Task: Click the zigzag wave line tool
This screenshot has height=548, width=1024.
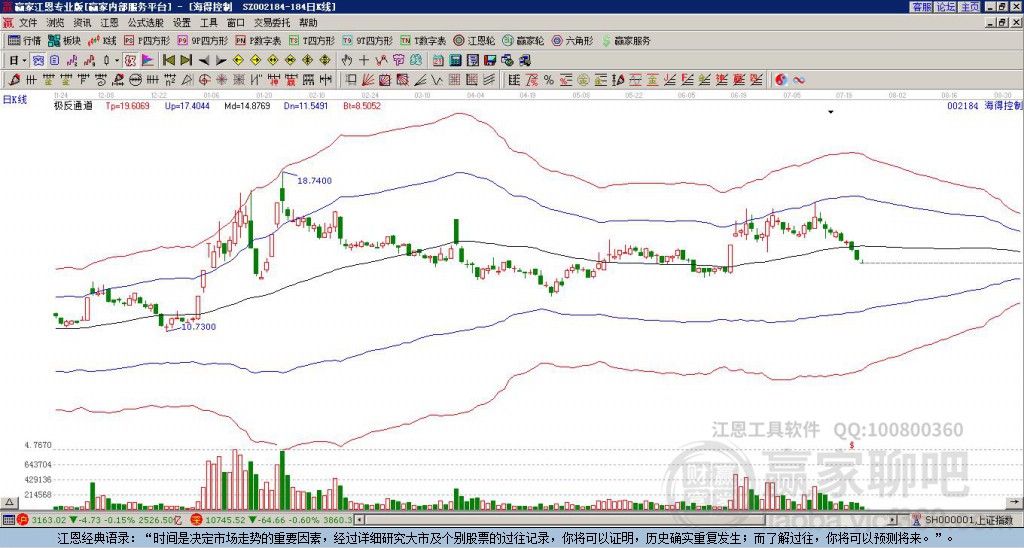Action: tap(381, 61)
